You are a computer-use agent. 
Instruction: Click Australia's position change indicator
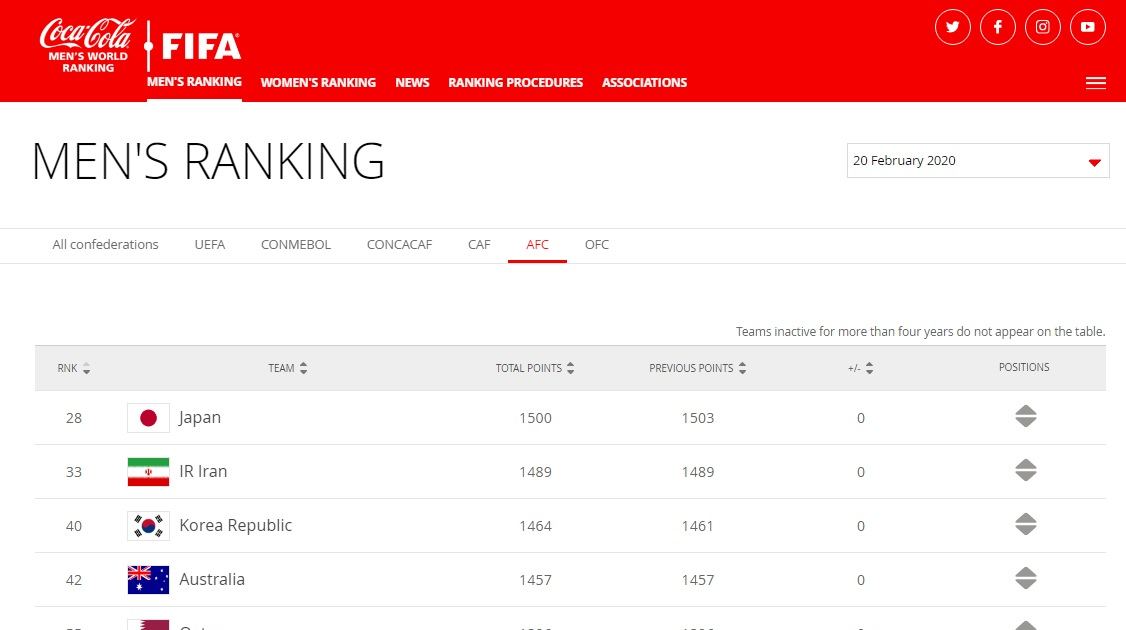tap(1025, 579)
